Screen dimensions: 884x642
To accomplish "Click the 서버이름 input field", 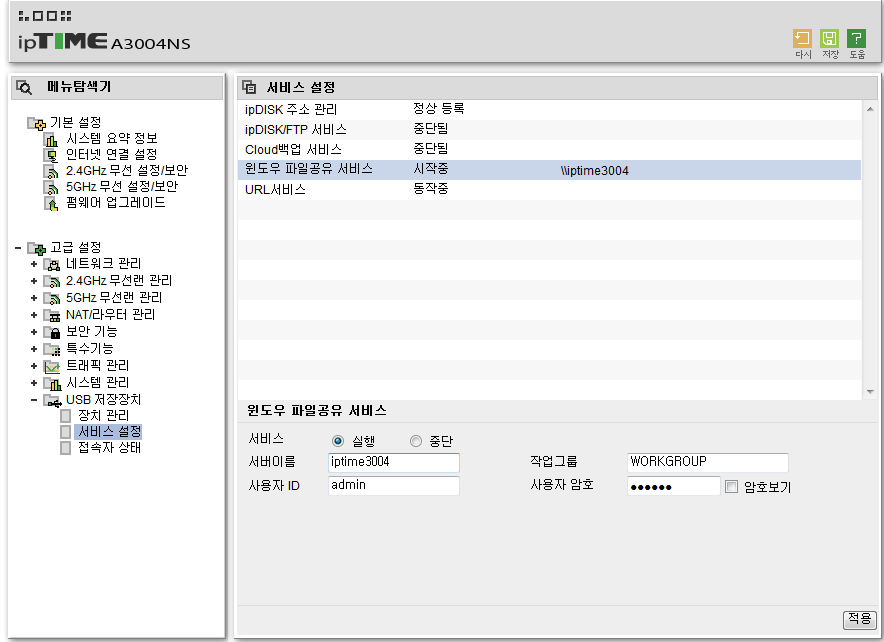I will click(x=394, y=462).
